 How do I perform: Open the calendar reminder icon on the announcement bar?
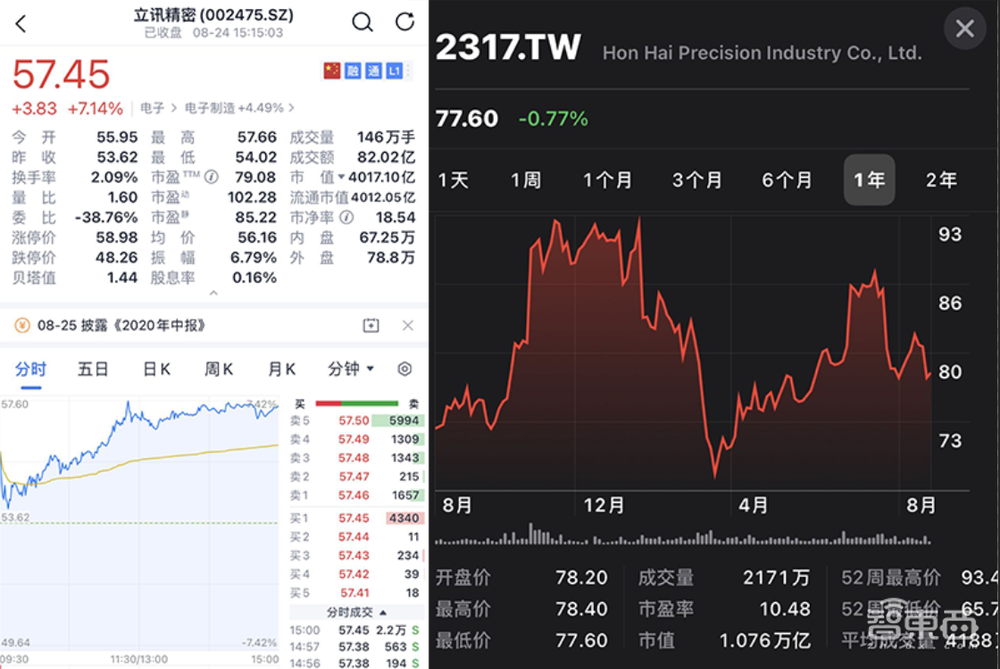(x=372, y=324)
